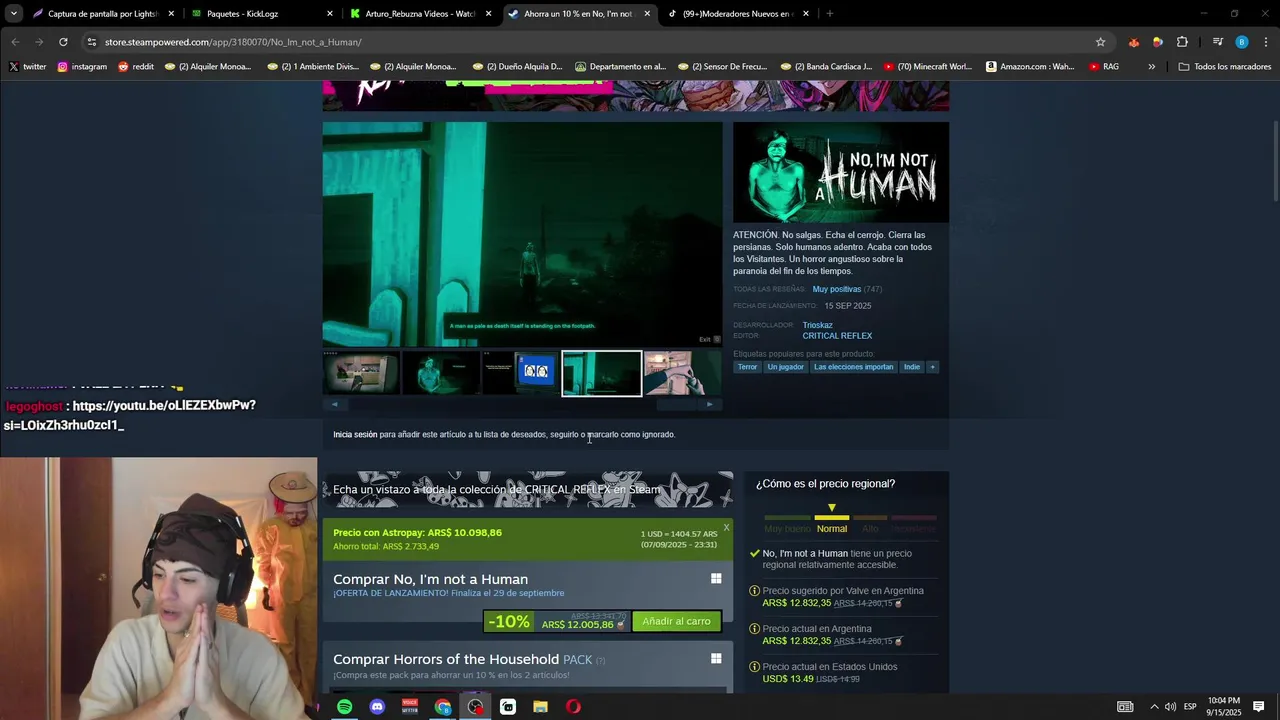The height and width of the screenshot is (720, 1280).
Task: Click the browser forward arrow
Action: click(x=39, y=42)
